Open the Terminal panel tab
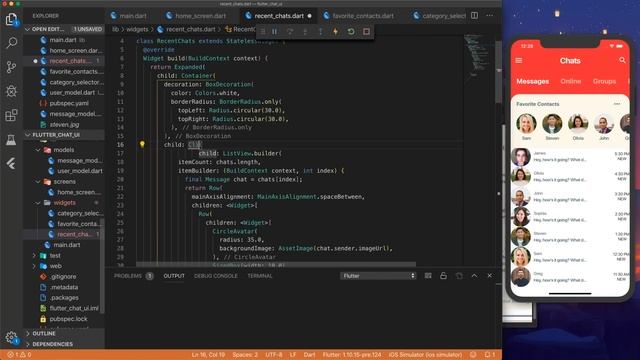 pos(260,276)
